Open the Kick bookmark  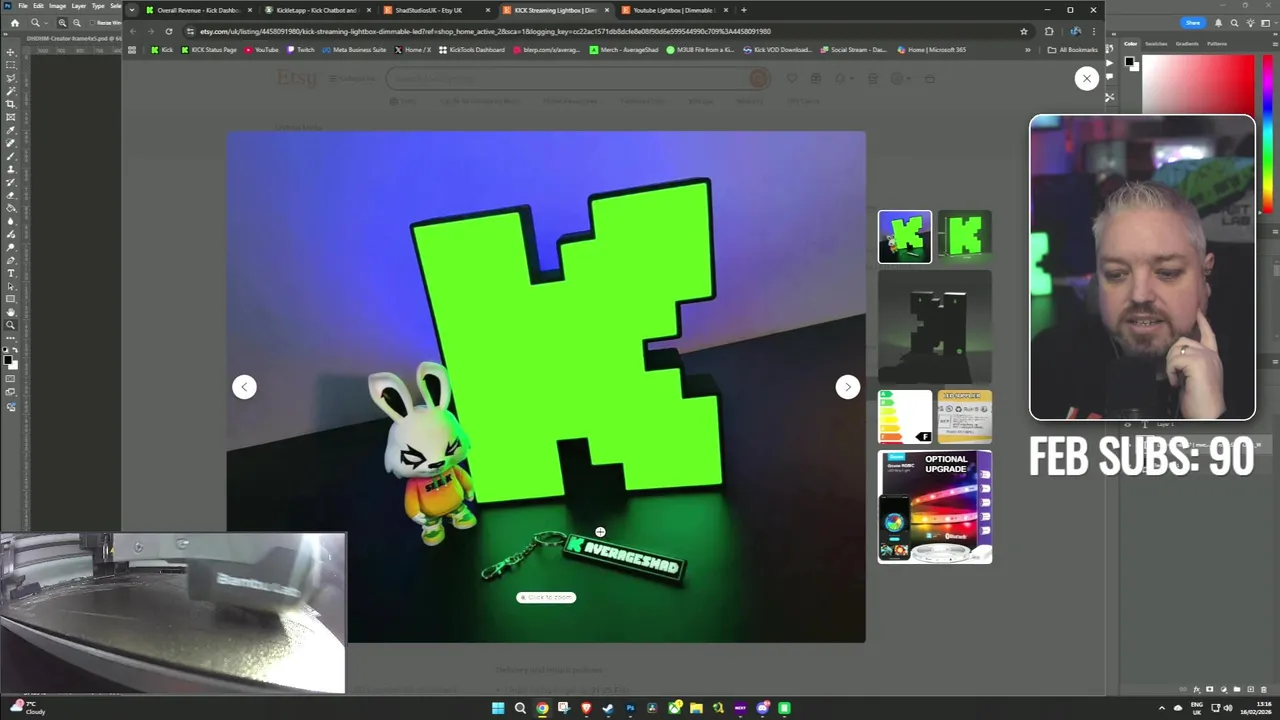(162, 49)
